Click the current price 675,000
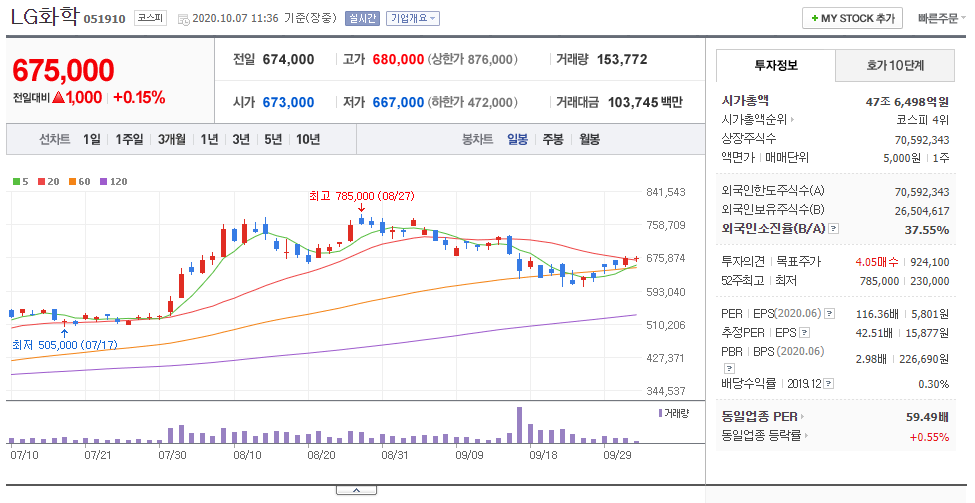Screen dimensions: 975x503 click(63, 70)
